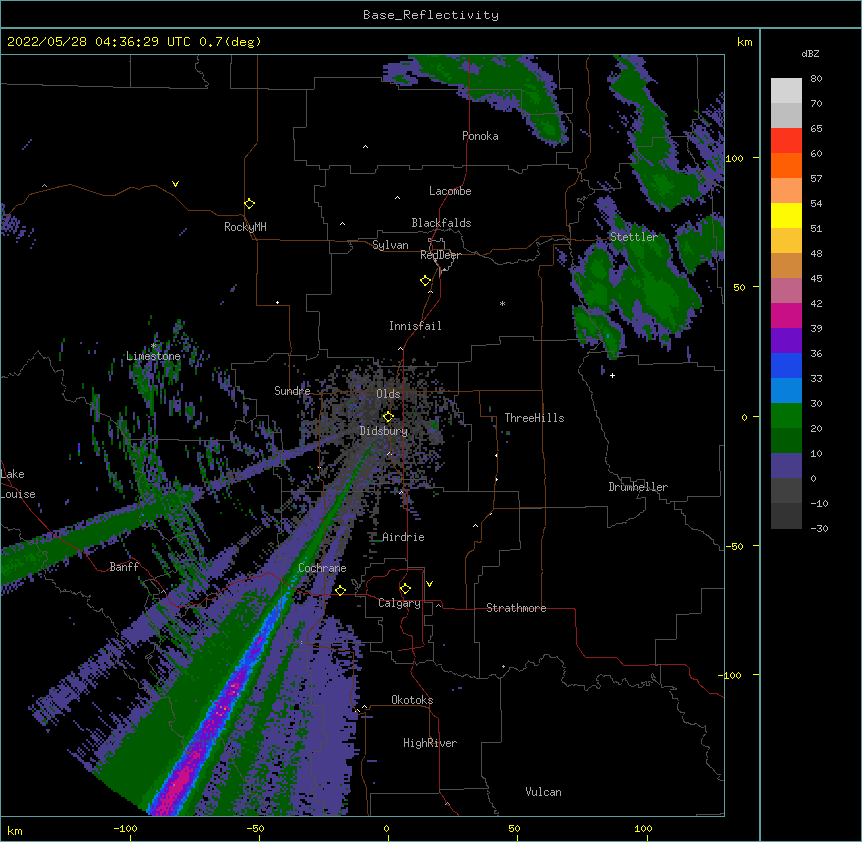Image resolution: width=862 pixels, height=842 pixels.
Task: Click the yellow marker right of the Cochrane label
Action: (340, 590)
